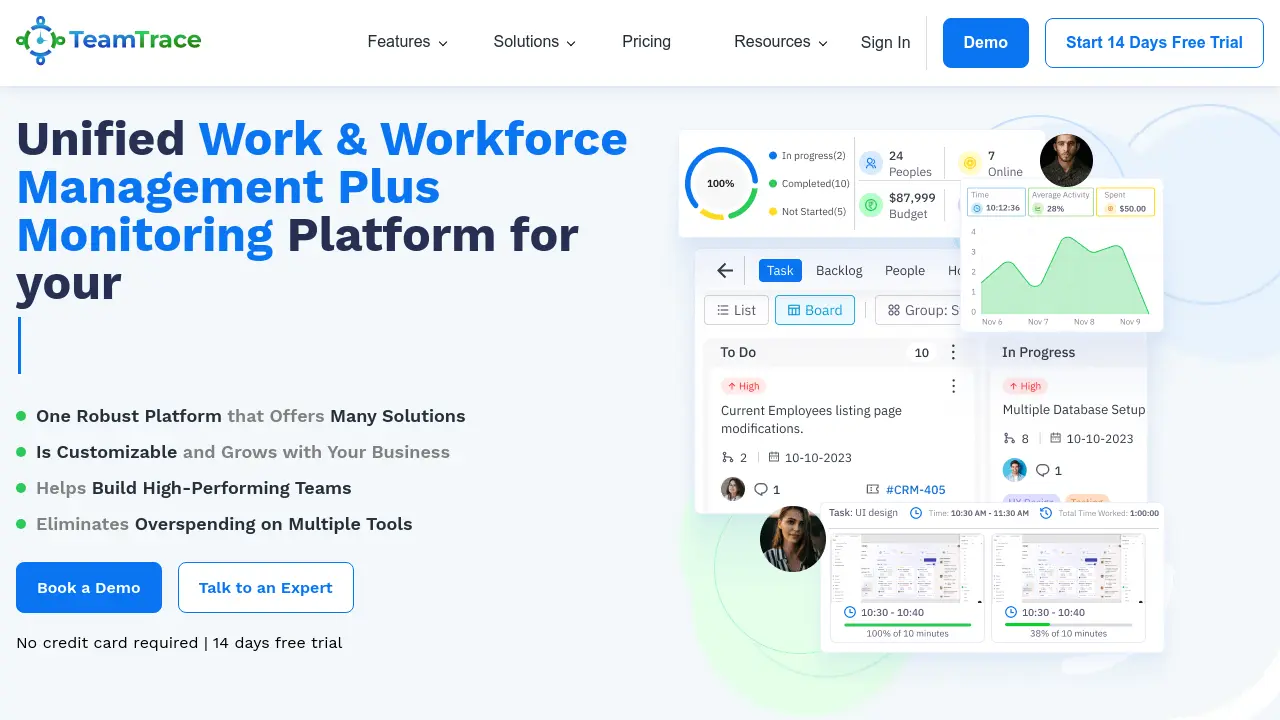
Task: Click the assignee avatar on Current Employees card
Action: click(x=733, y=489)
